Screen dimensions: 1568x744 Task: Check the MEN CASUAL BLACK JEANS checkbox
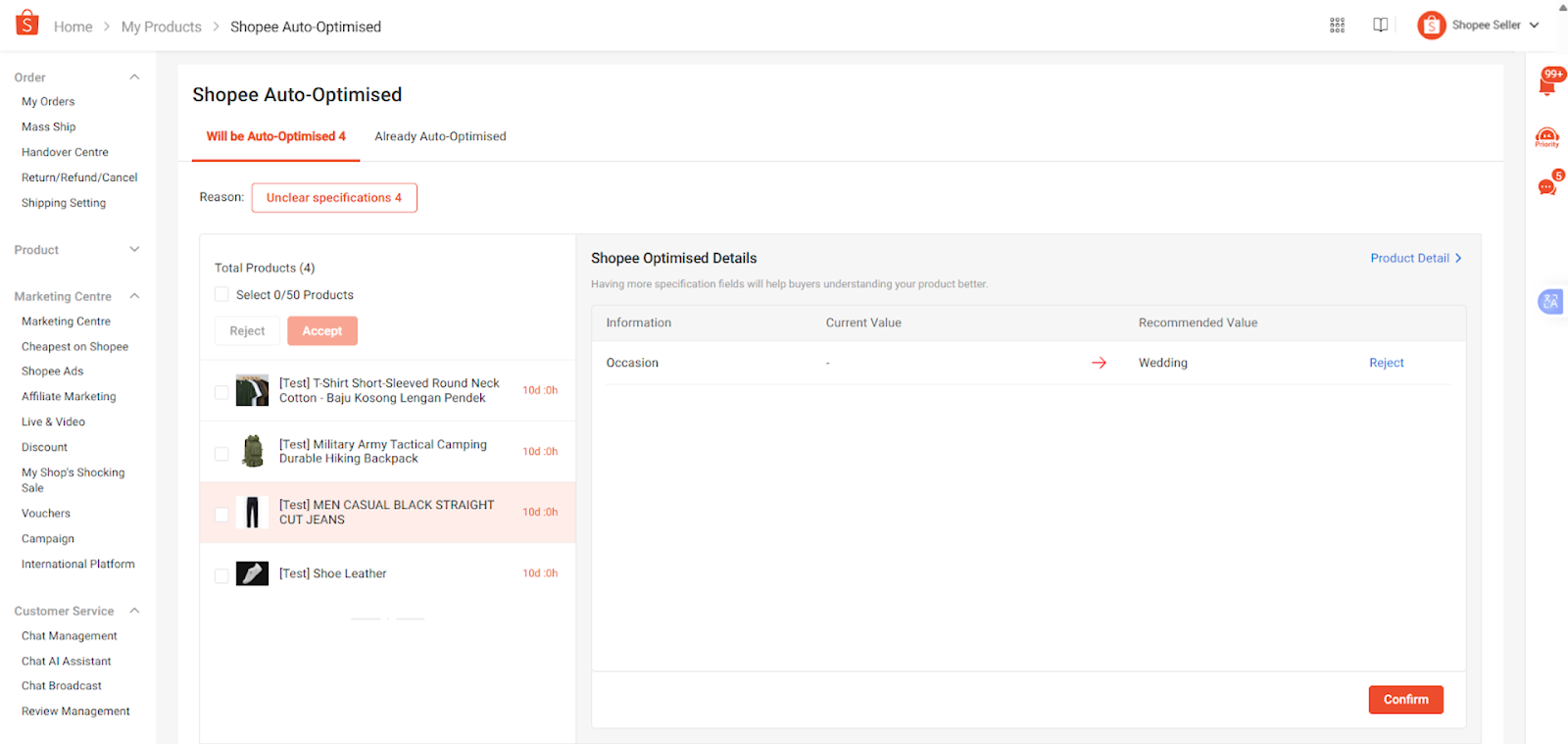pos(221,514)
